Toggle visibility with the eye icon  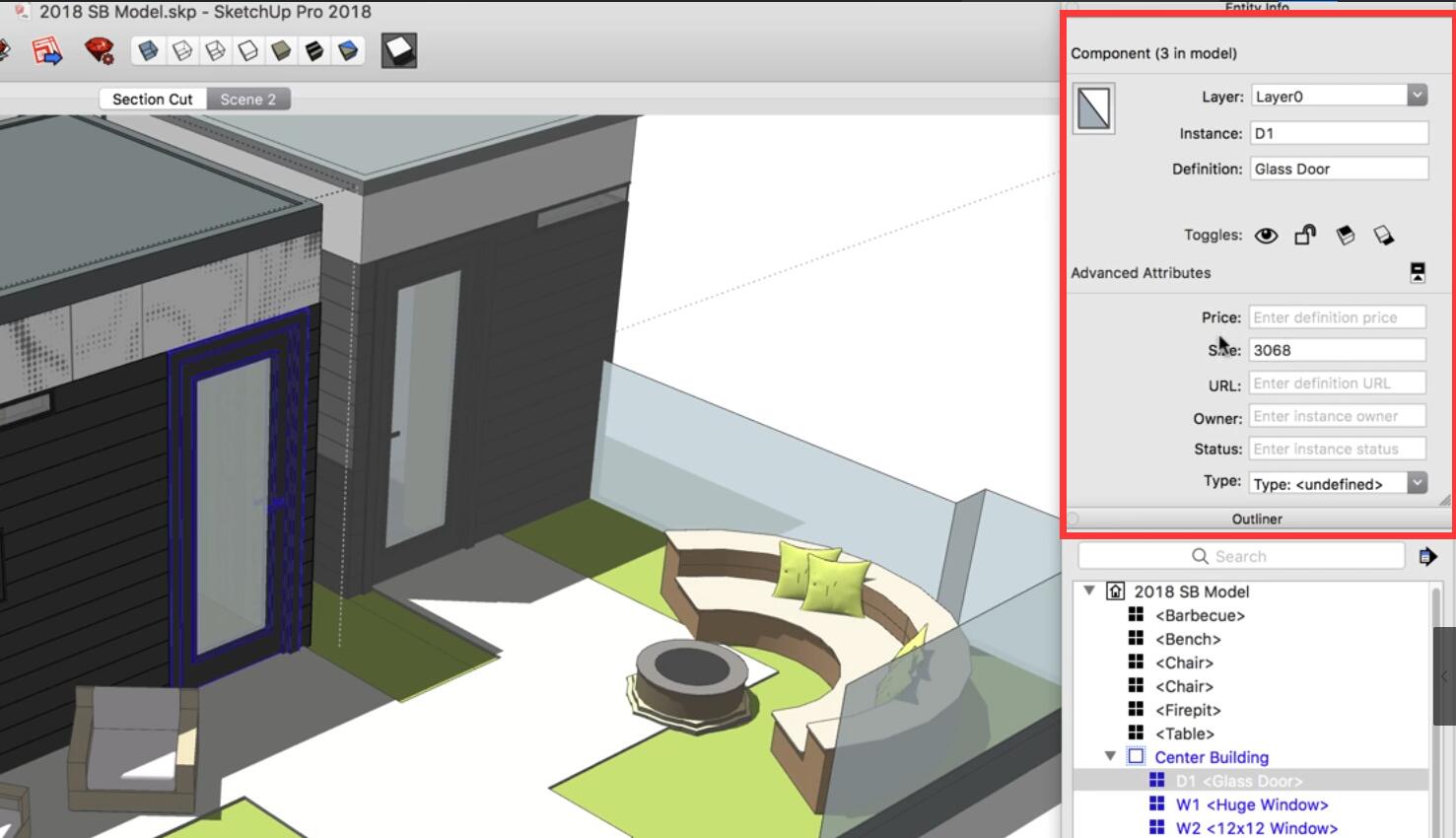[x=1266, y=236]
